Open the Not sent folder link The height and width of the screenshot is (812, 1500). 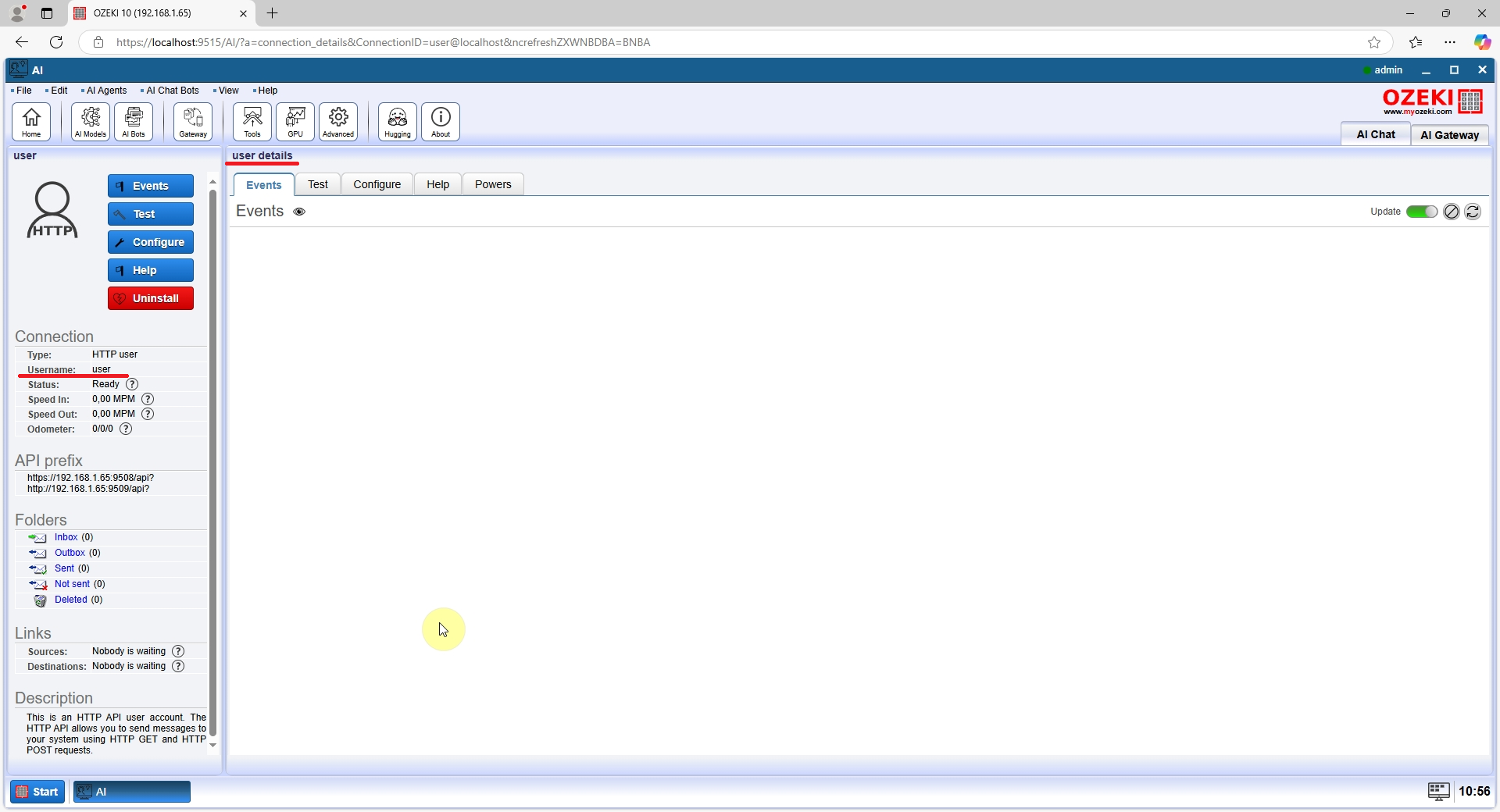(72, 584)
